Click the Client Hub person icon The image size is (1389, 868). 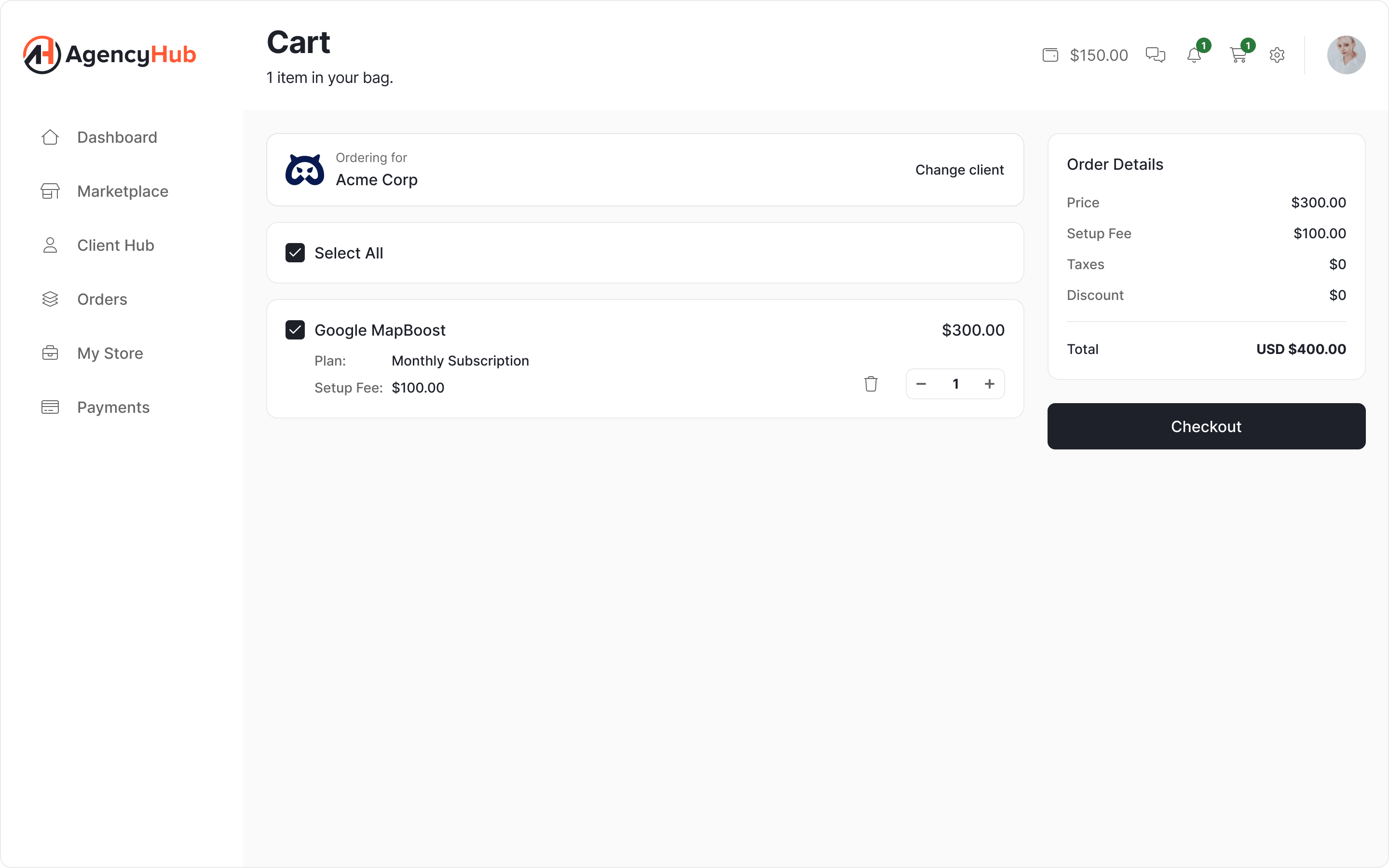coord(50,245)
